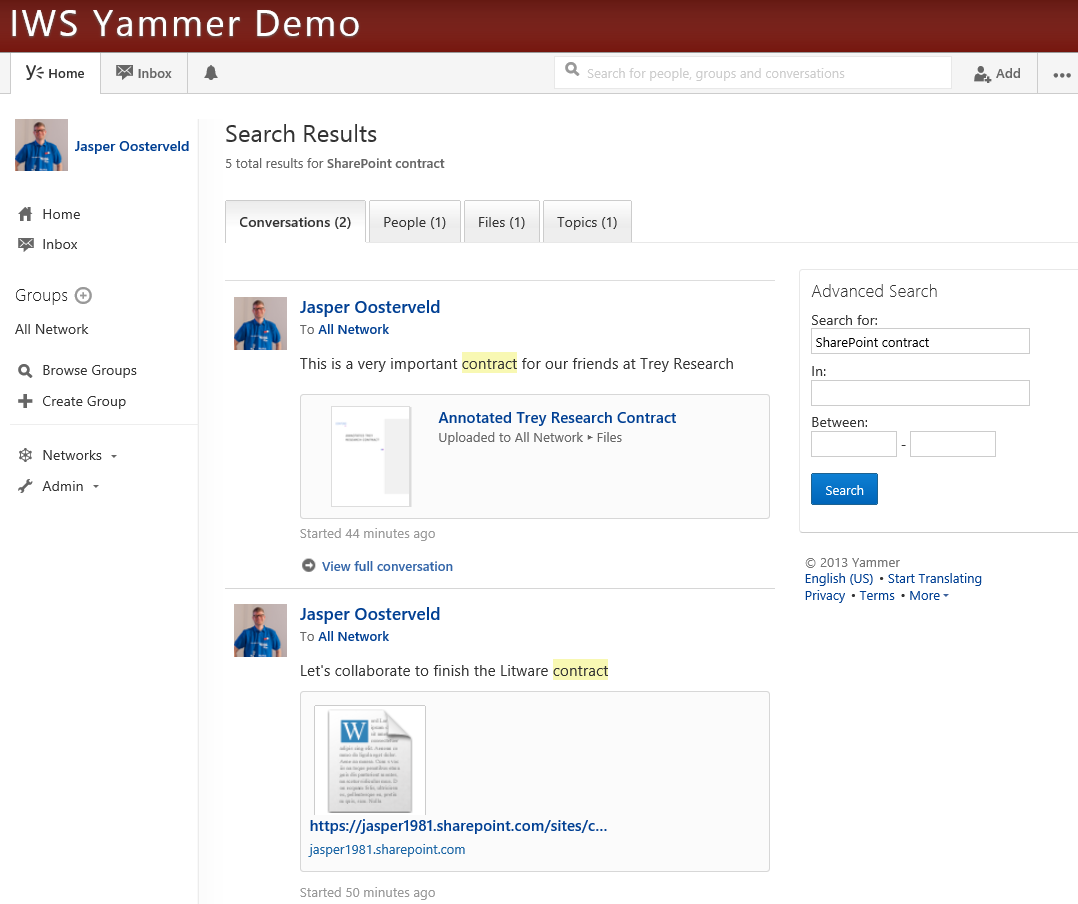This screenshot has height=904, width=1078.
Task: Click the Word document icon attachment
Action: click(x=370, y=760)
